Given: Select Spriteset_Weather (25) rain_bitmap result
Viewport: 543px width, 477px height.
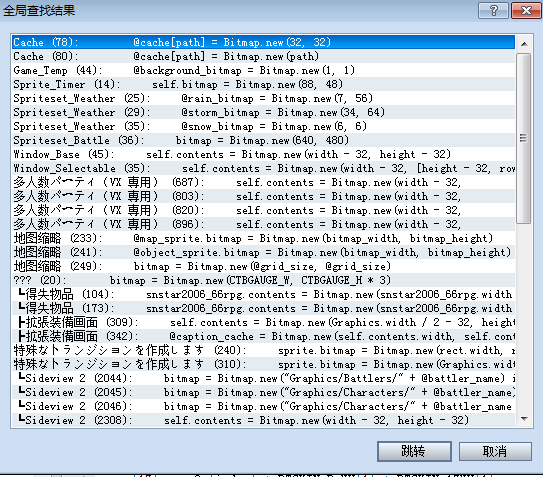Looking at the screenshot, I should pyautogui.click(x=263, y=98).
